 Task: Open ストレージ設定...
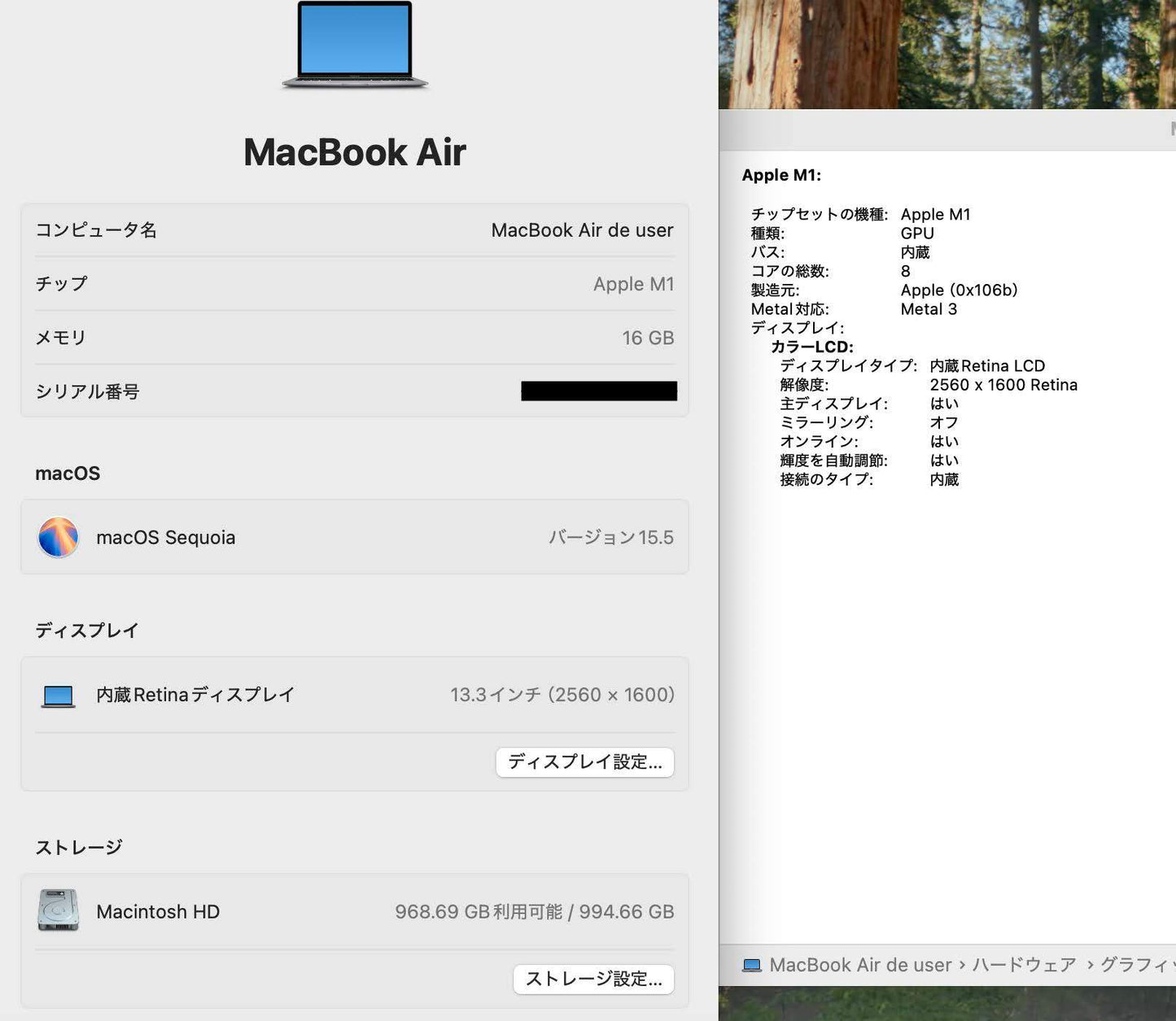point(592,980)
